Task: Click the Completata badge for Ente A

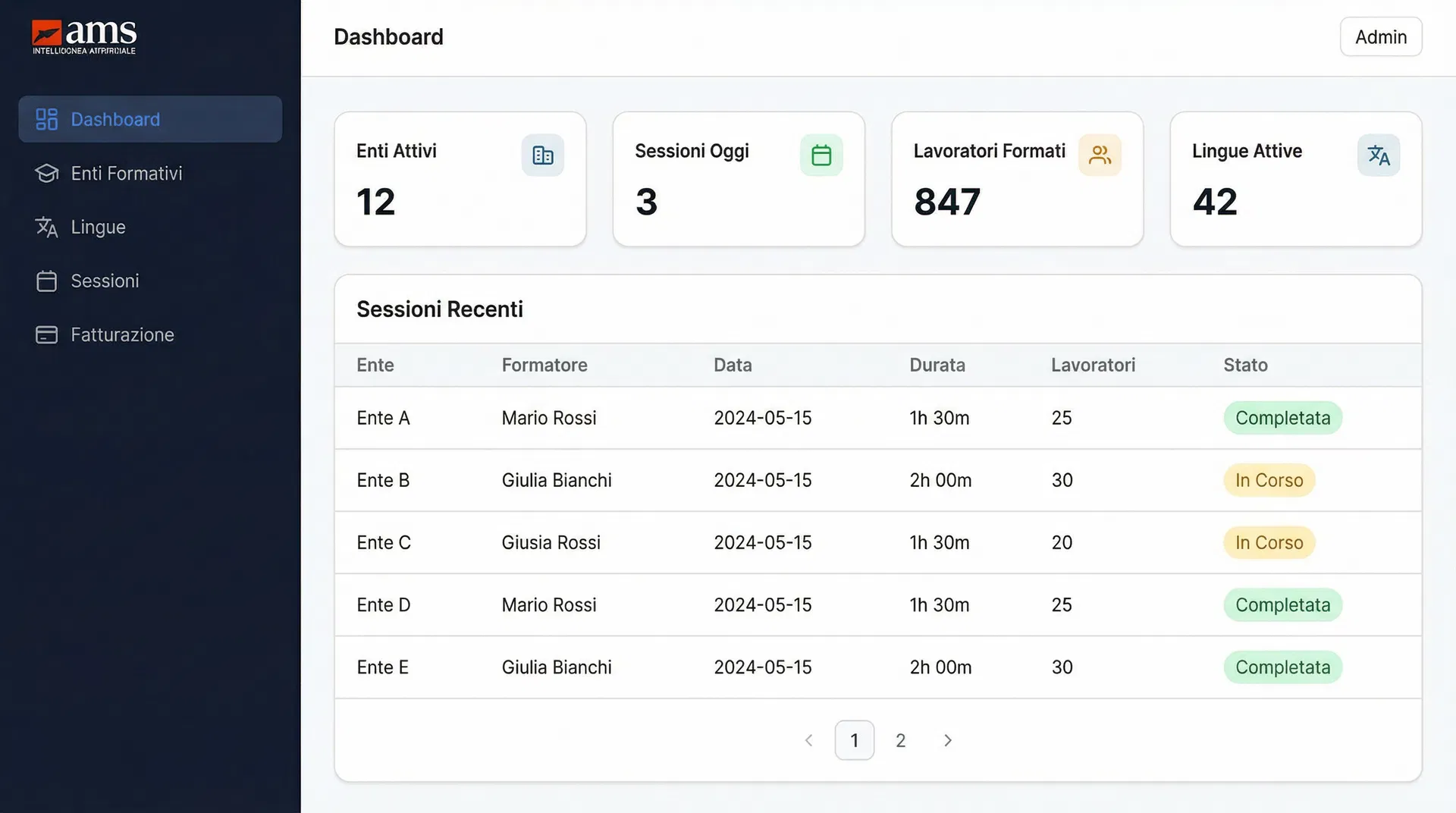Action: [1282, 418]
